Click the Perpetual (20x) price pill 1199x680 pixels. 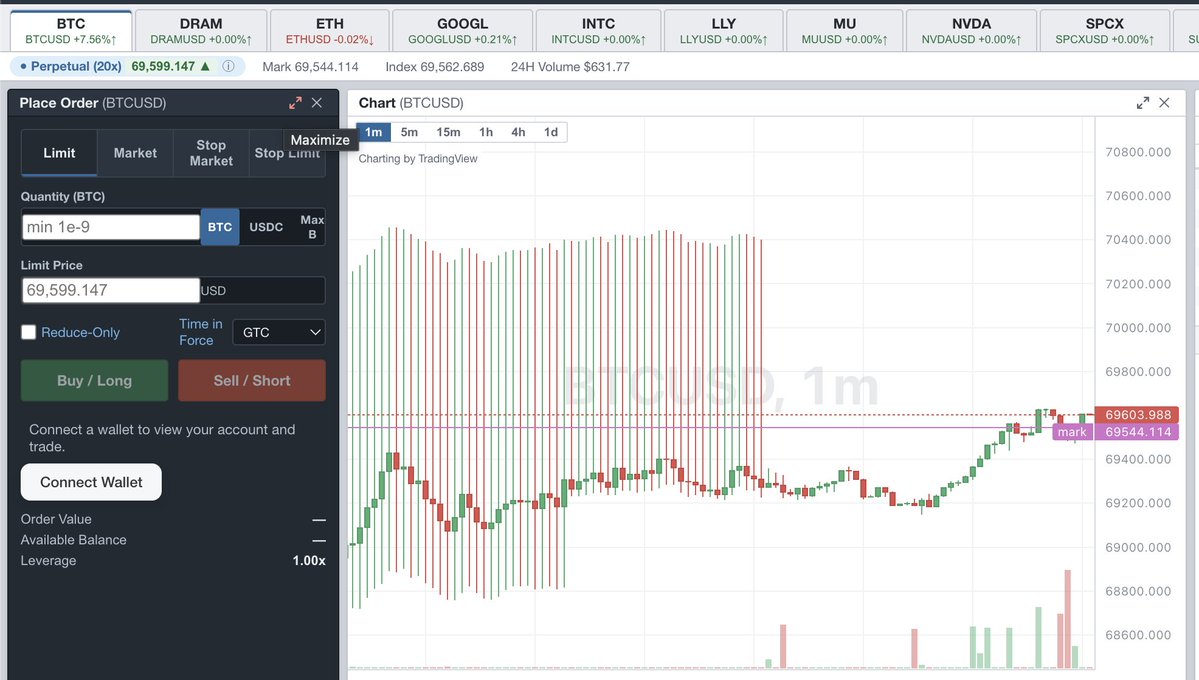tap(127, 67)
